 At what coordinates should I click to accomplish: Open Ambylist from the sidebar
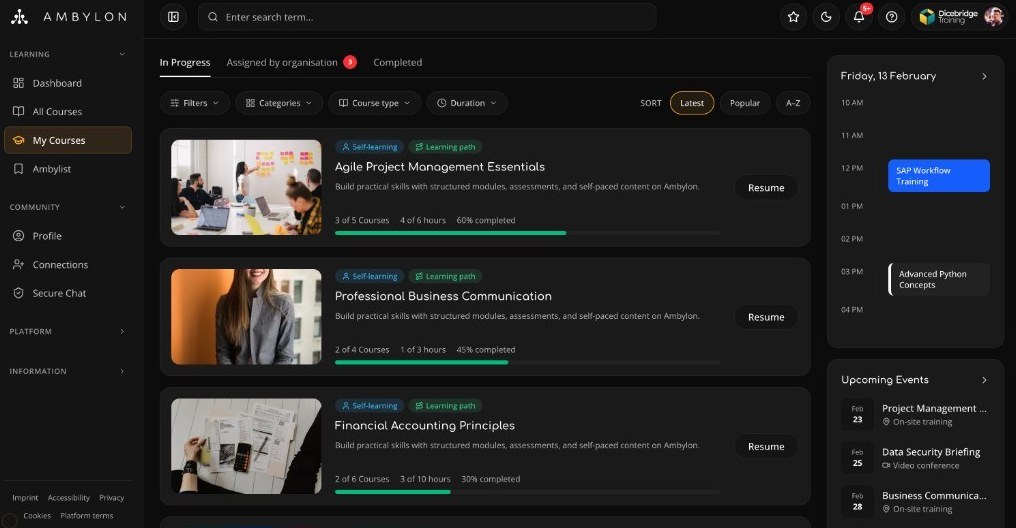[x=68, y=168]
